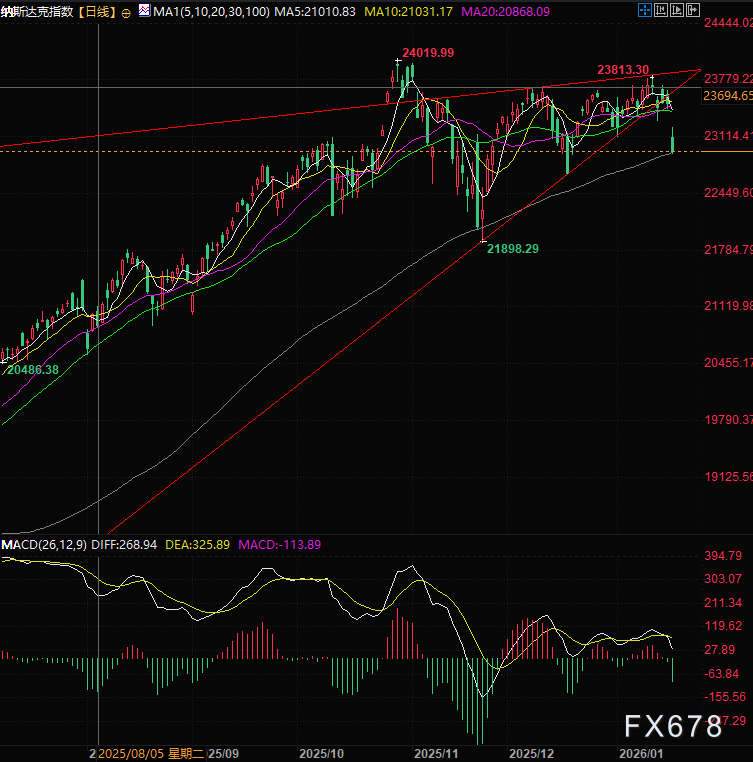The height and width of the screenshot is (762, 753).
Task: Click the 21898.29 low price label
Action: [x=512, y=248]
